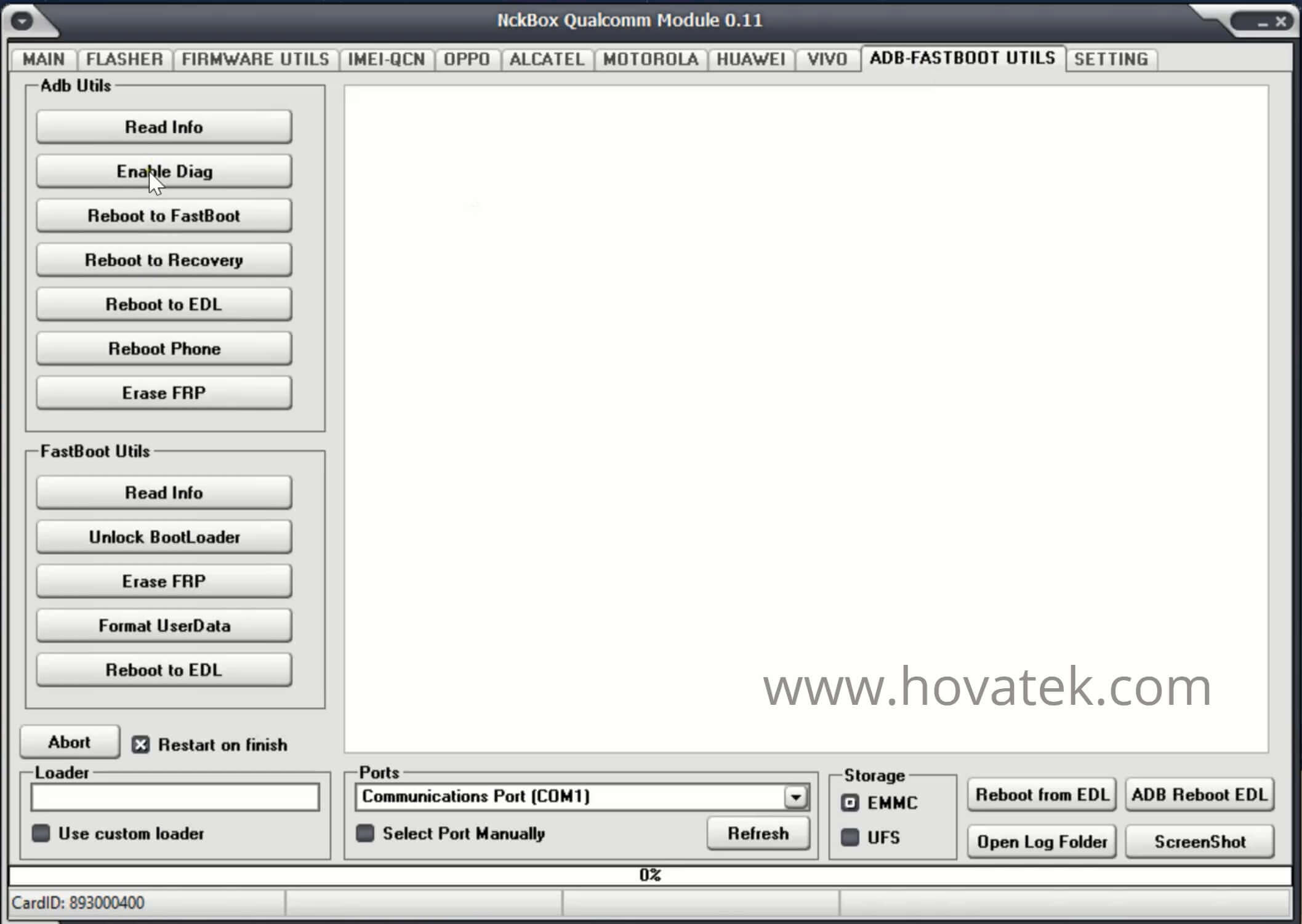Switch to FIRMWARE UTILS tab
The width and height of the screenshot is (1302, 924).
click(255, 59)
